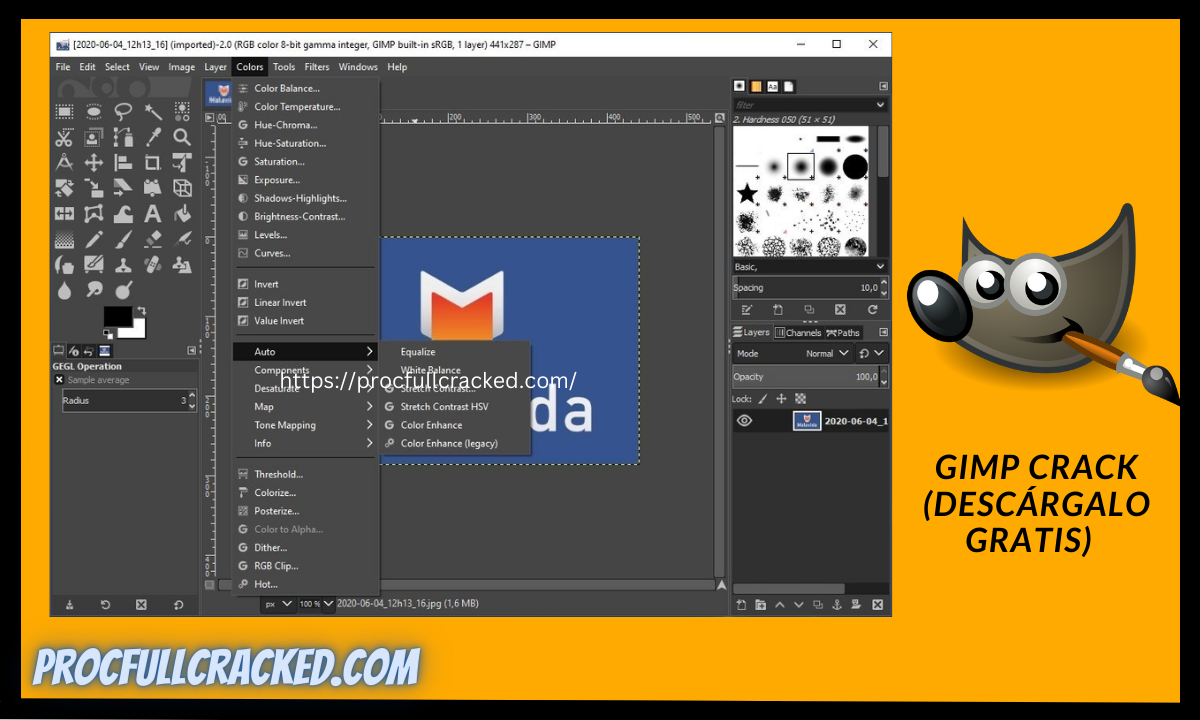Select the star-shaped brush thumbnail
This screenshot has width=1200, height=720.
pyautogui.click(x=747, y=193)
